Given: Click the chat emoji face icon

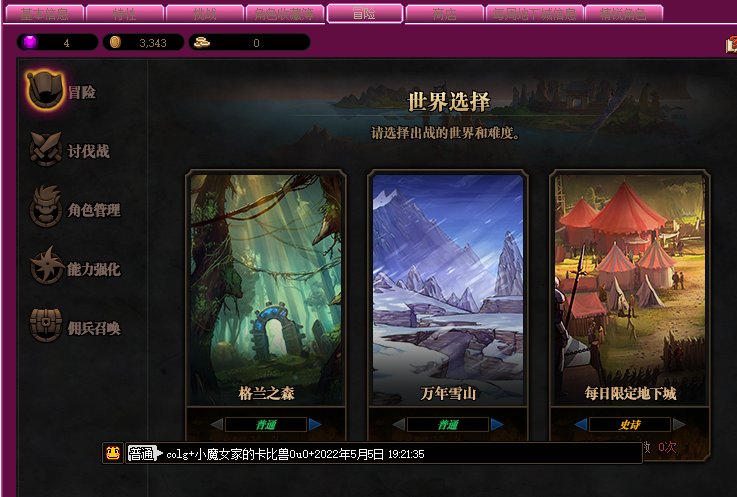Looking at the screenshot, I should point(113,453).
